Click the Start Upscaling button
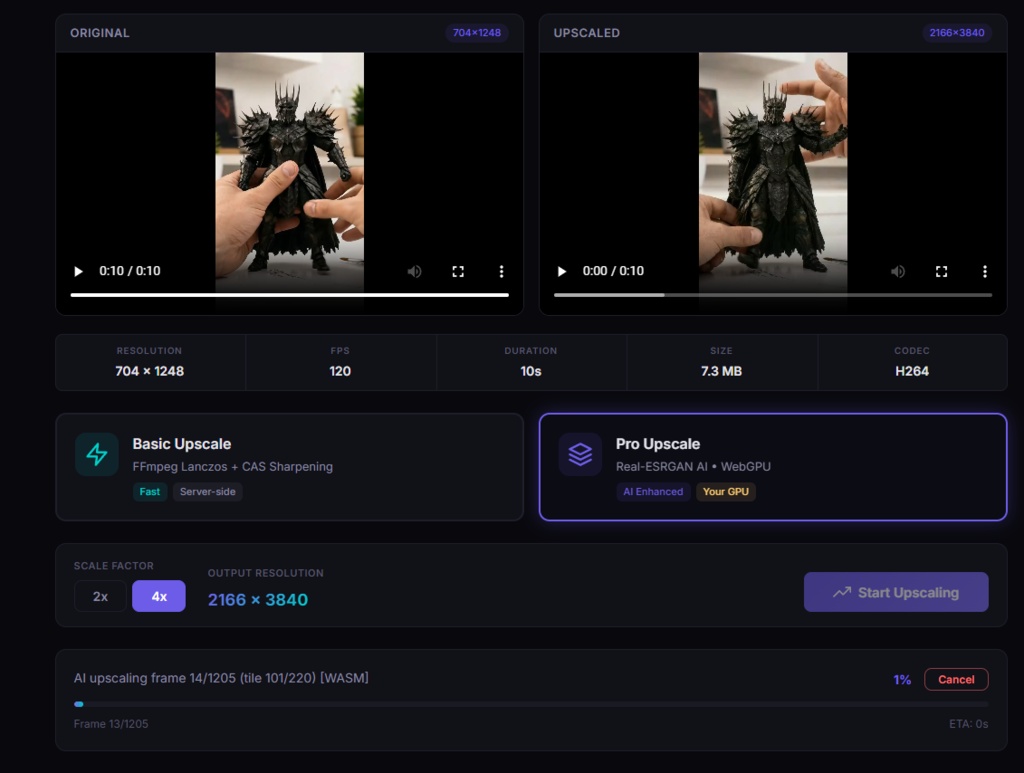This screenshot has width=1024, height=773. point(896,592)
